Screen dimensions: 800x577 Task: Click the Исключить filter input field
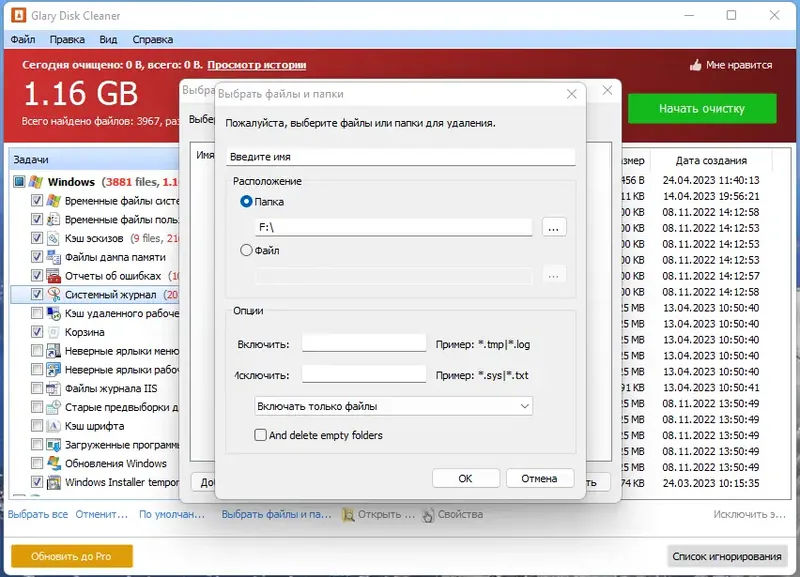pos(364,374)
